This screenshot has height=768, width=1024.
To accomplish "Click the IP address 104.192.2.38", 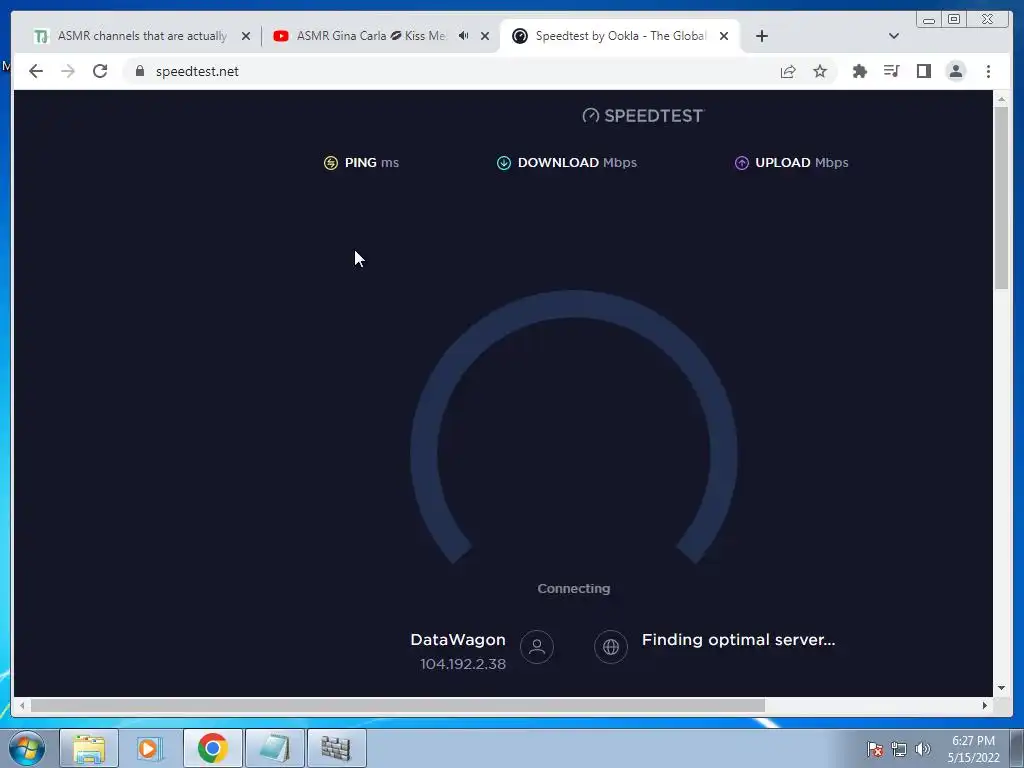I will click(x=462, y=664).
